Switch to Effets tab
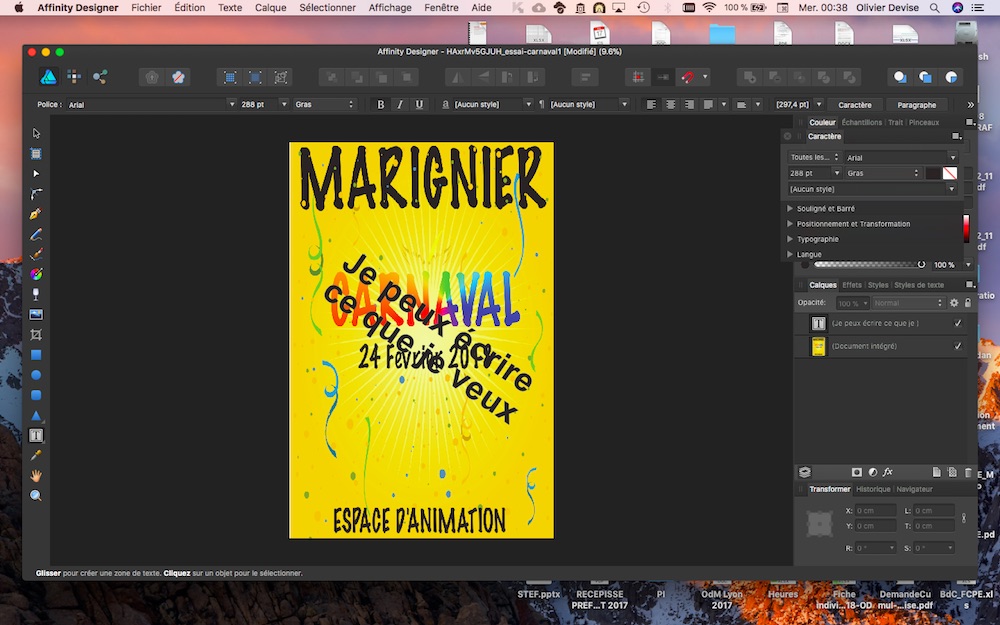Screen dimensions: 1000x625 (851, 285)
